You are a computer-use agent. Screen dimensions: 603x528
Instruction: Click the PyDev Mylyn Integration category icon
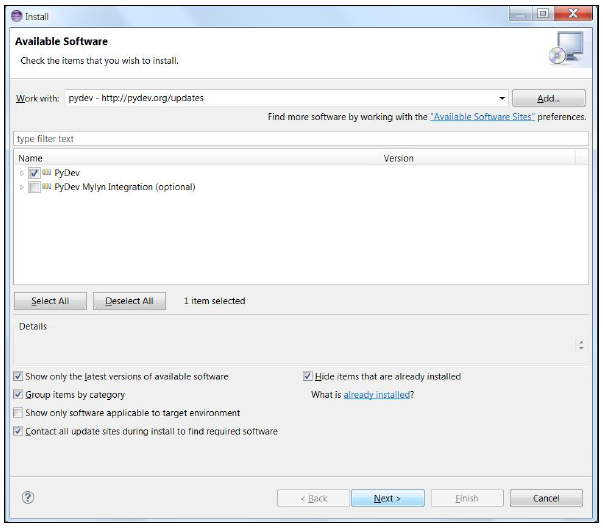47,187
